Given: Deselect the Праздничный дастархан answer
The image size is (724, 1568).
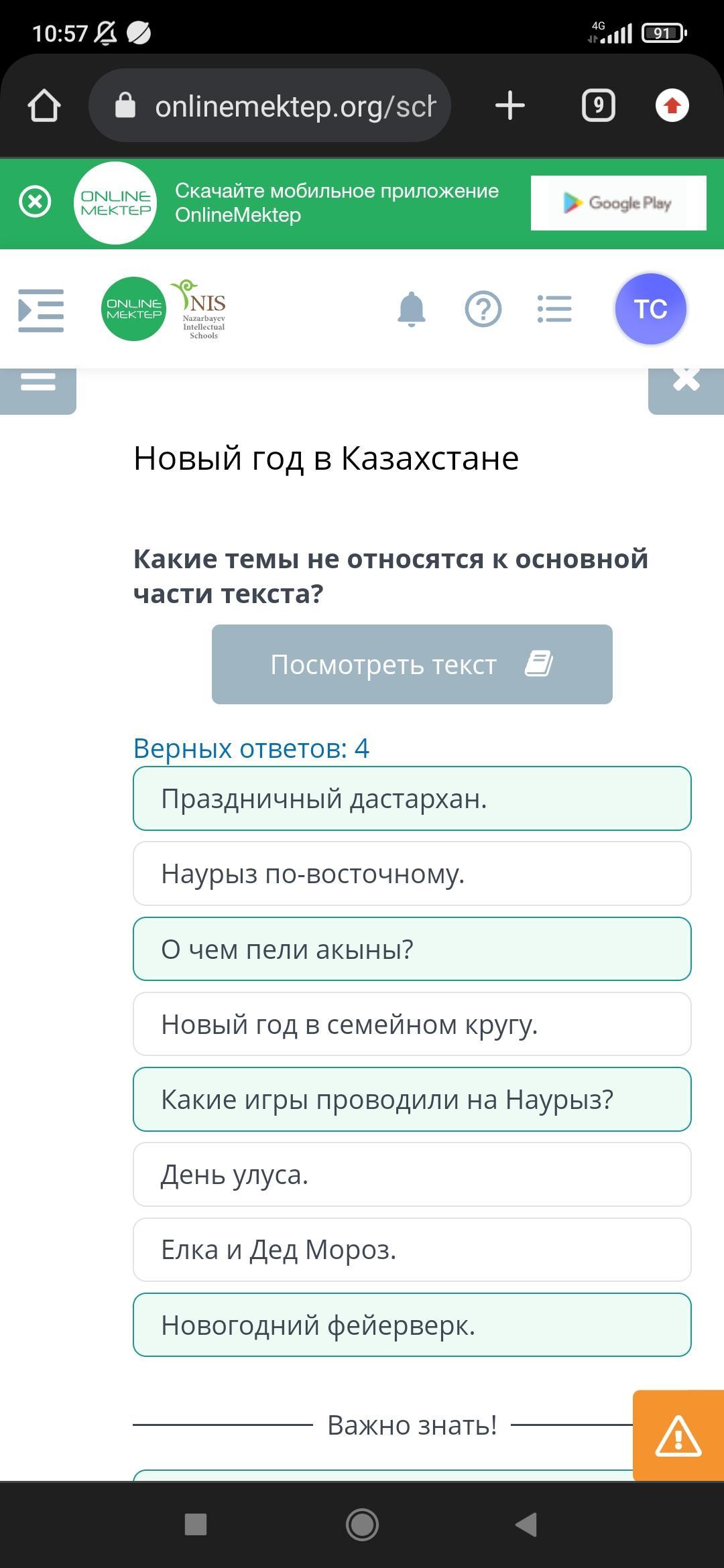Looking at the screenshot, I should (412, 798).
